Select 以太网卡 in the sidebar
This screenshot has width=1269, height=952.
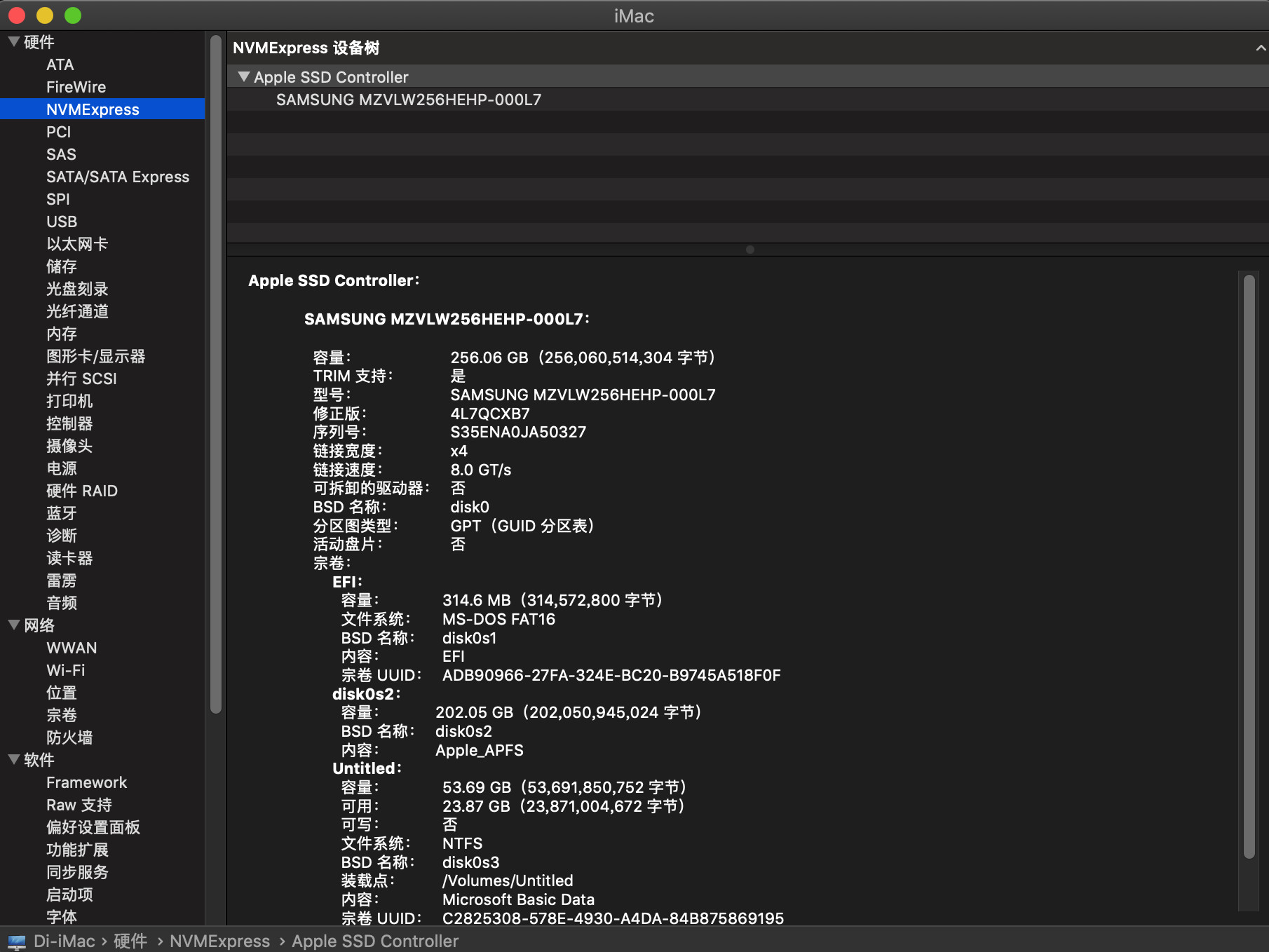pos(77,244)
